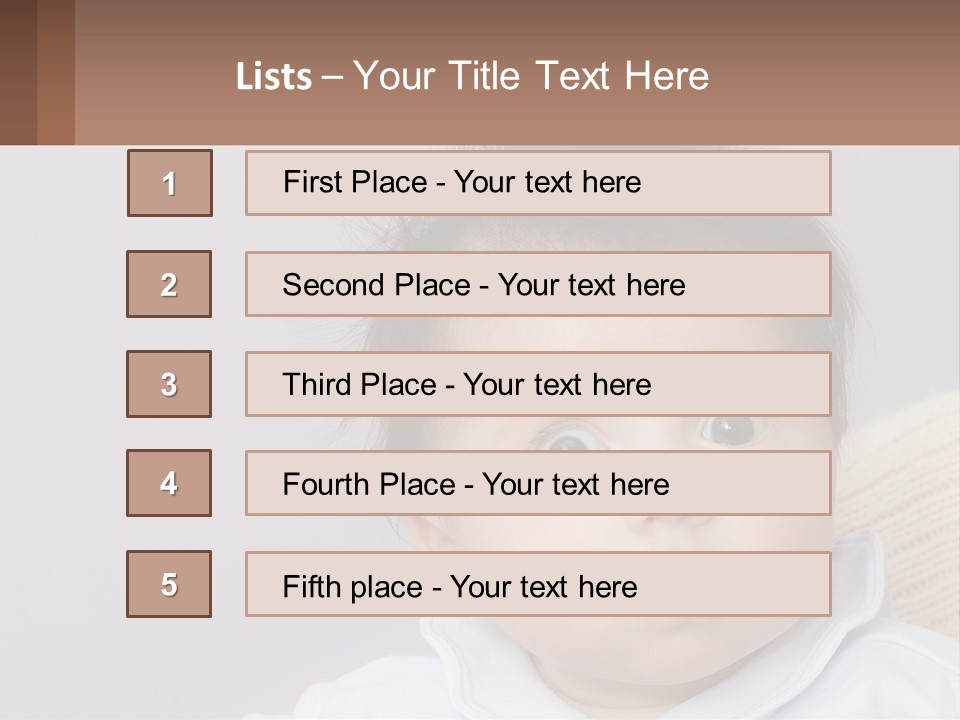Select the "Second Place - Your text here" box

(x=538, y=284)
